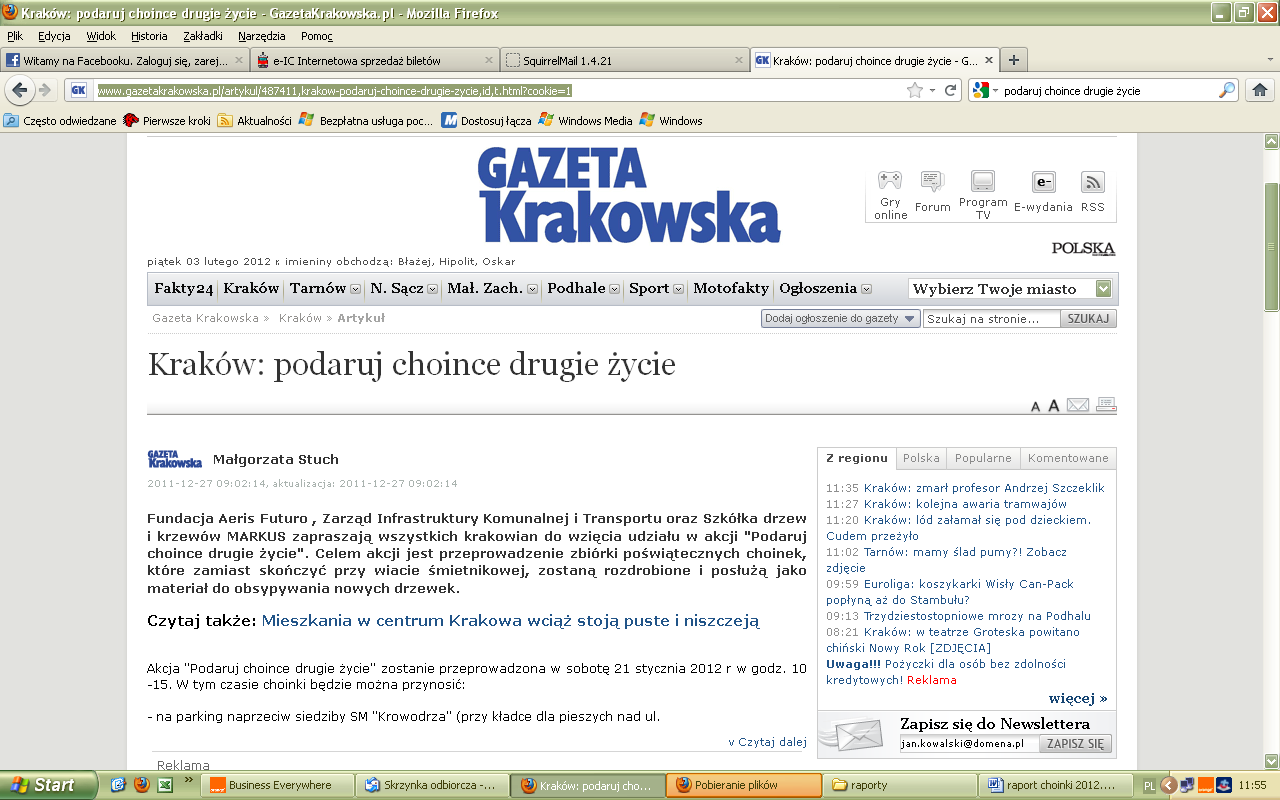Switch to Popularne news tab
The width and height of the screenshot is (1280, 800).
click(x=983, y=458)
